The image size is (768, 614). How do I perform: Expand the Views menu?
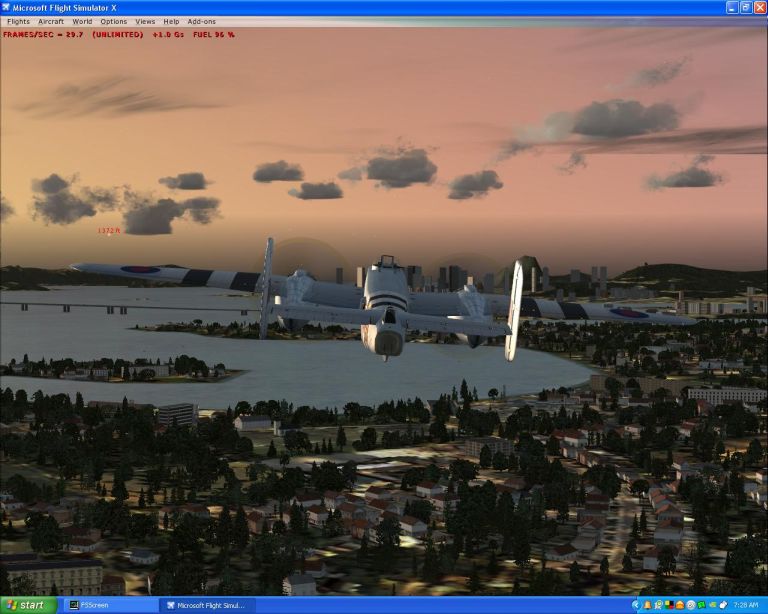145,21
